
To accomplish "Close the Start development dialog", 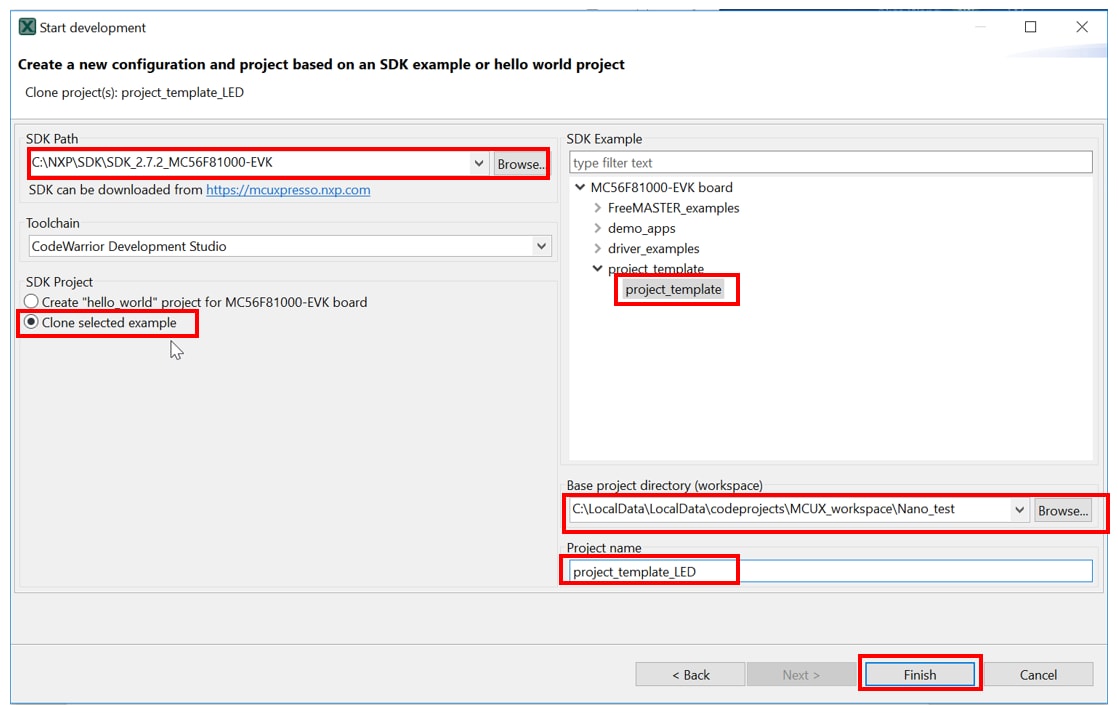I will 1081,27.
